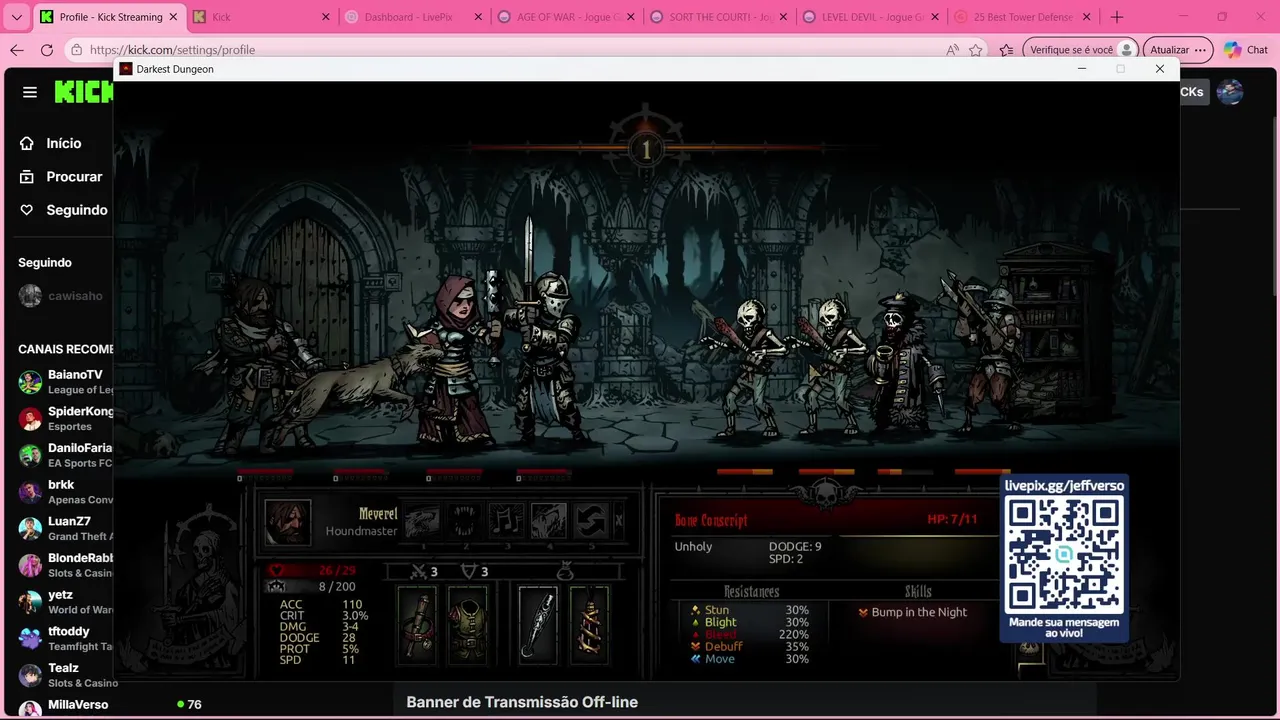Open SpiderKong recommended channel
The image size is (1280, 720).
65,418
